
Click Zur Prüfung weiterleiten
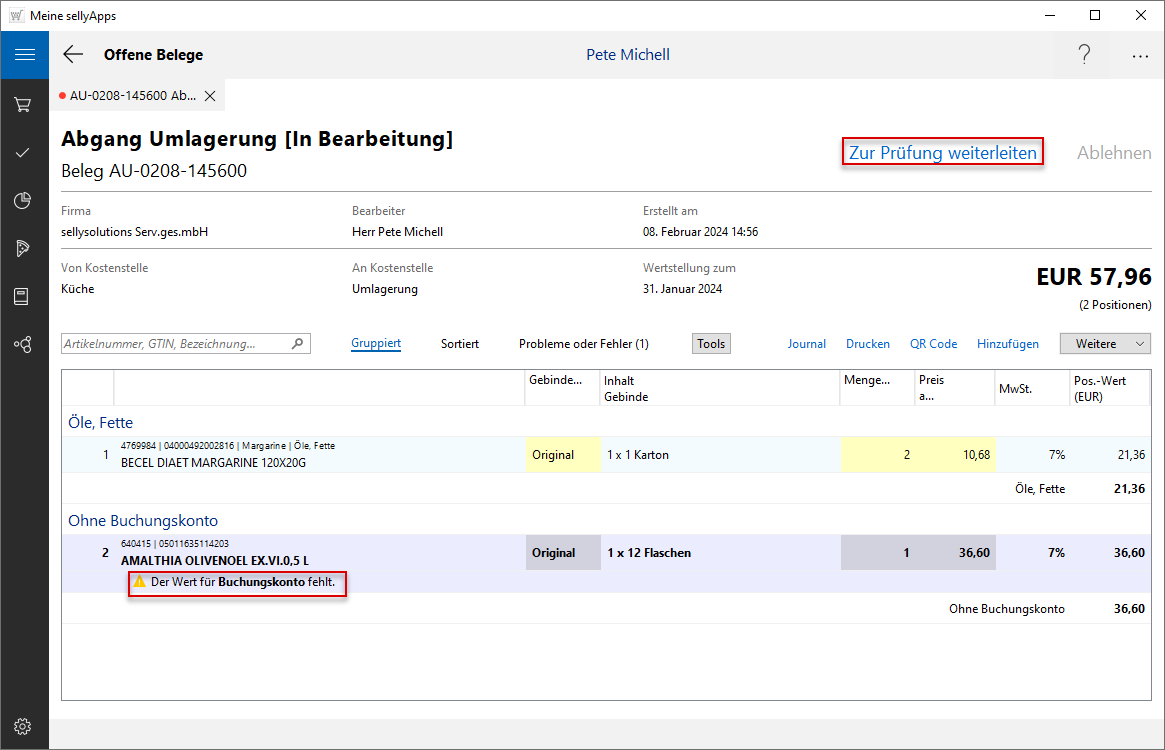[x=943, y=152]
